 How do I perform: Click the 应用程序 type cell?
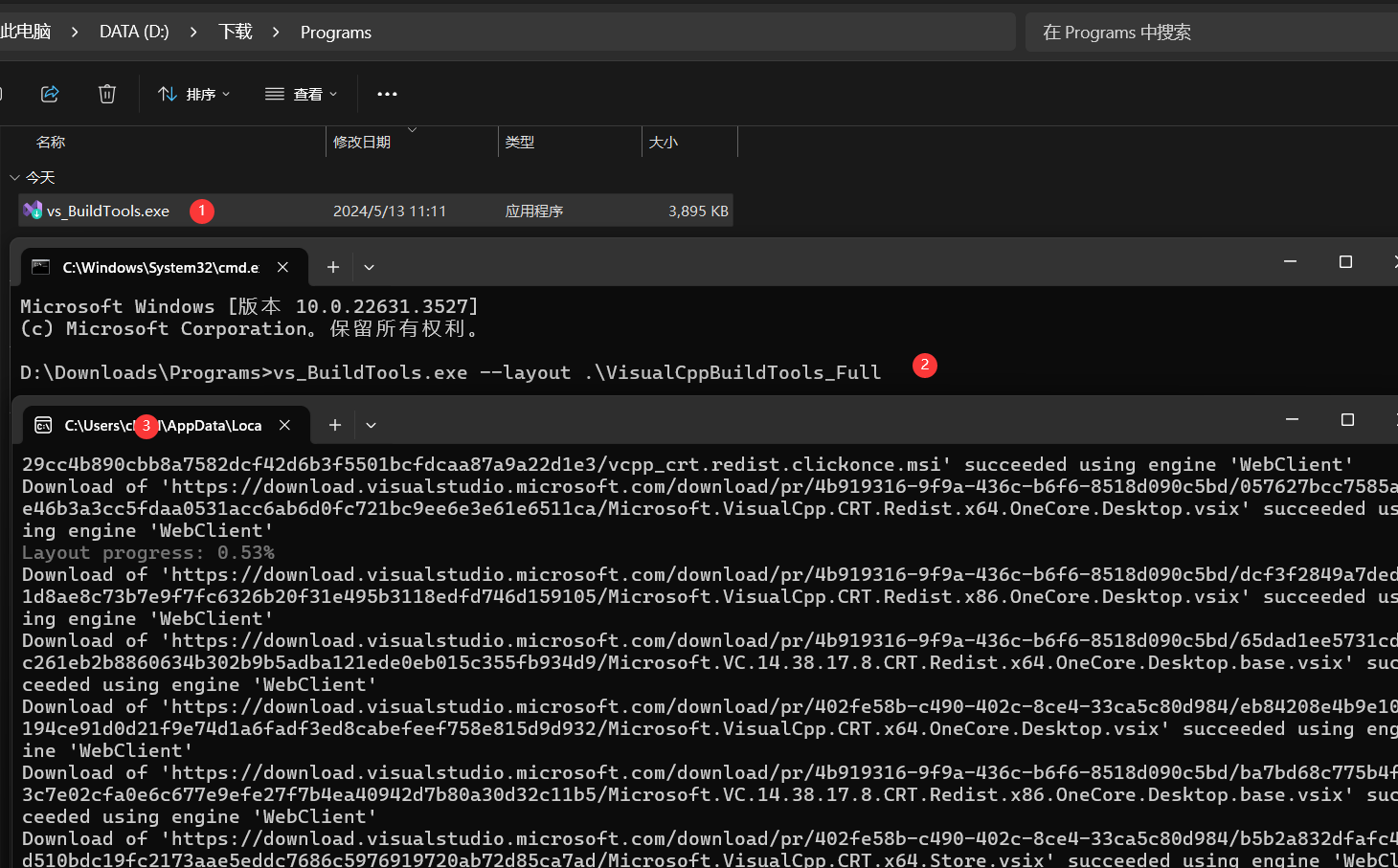pos(534,211)
